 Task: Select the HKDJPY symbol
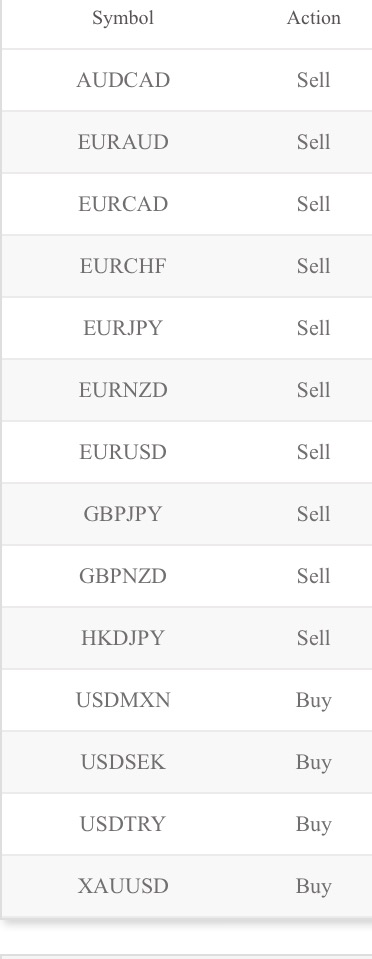click(x=123, y=638)
